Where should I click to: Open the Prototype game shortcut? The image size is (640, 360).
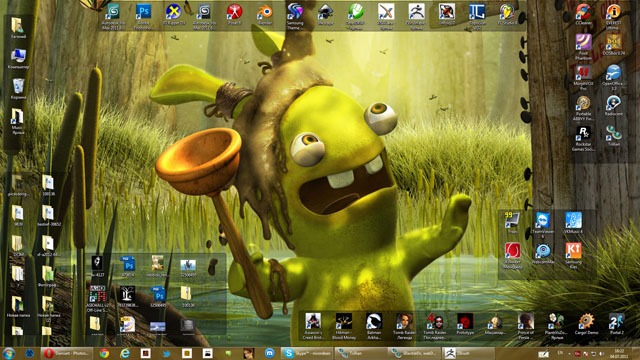(x=465, y=324)
